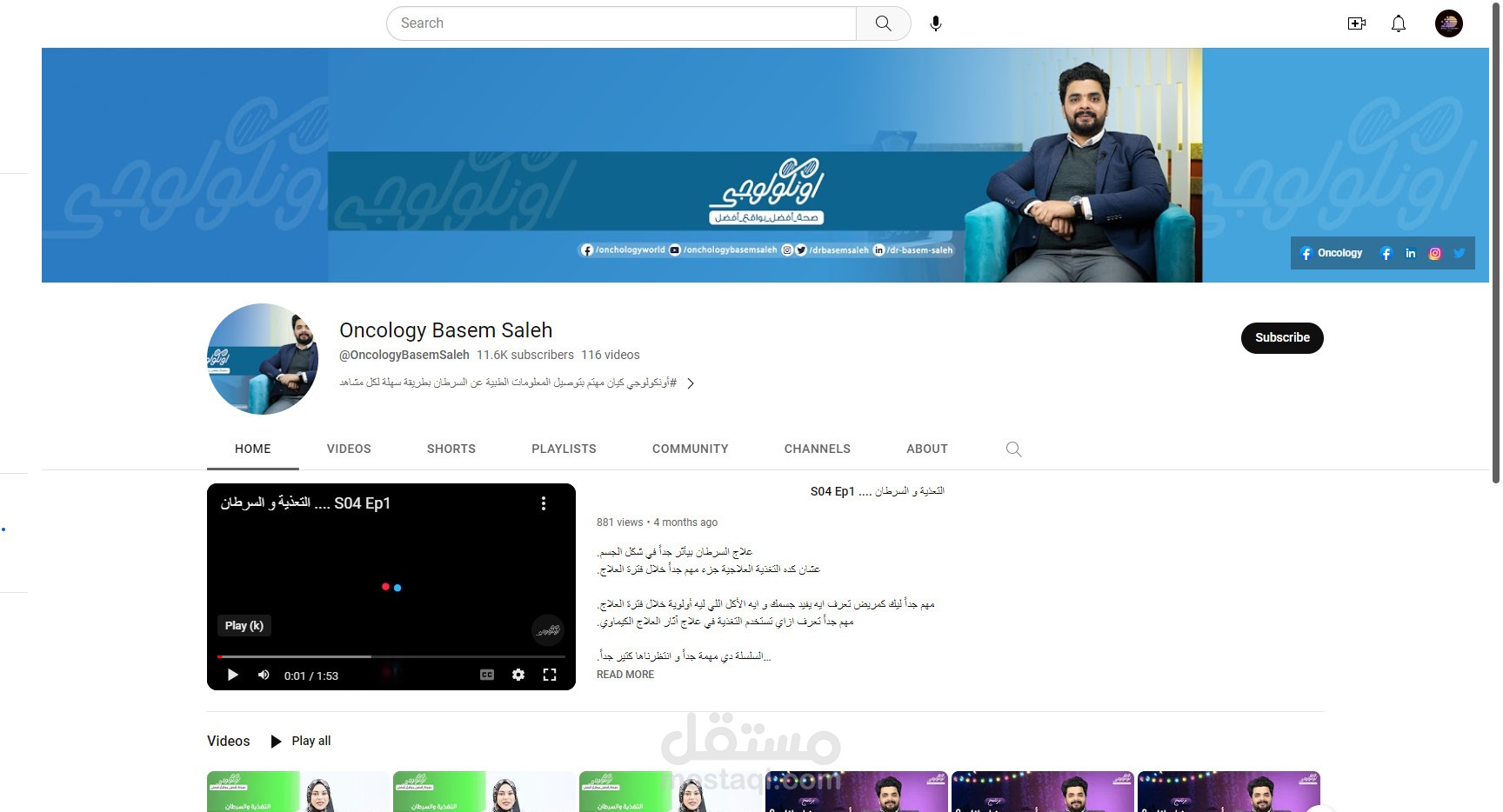Expand the video description with READ MORE
The image size is (1503, 812).
625,674
